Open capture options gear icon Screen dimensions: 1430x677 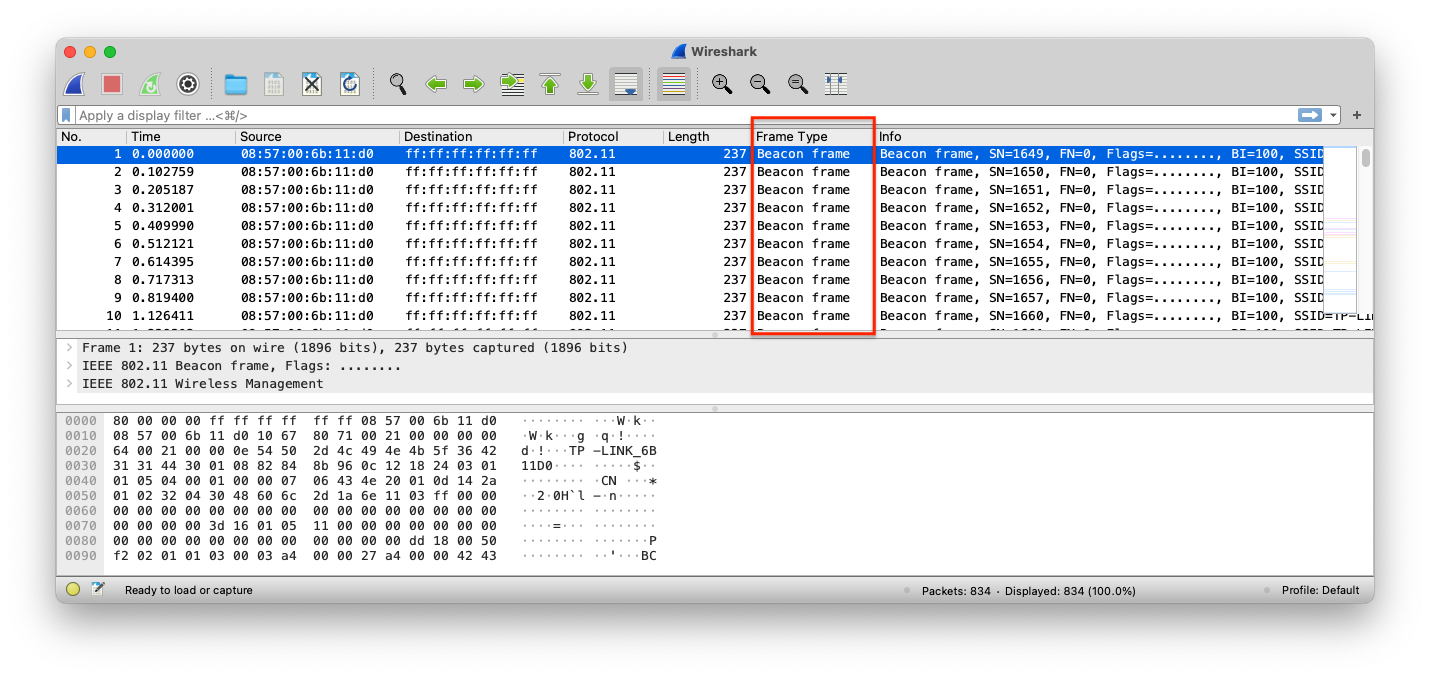point(187,84)
